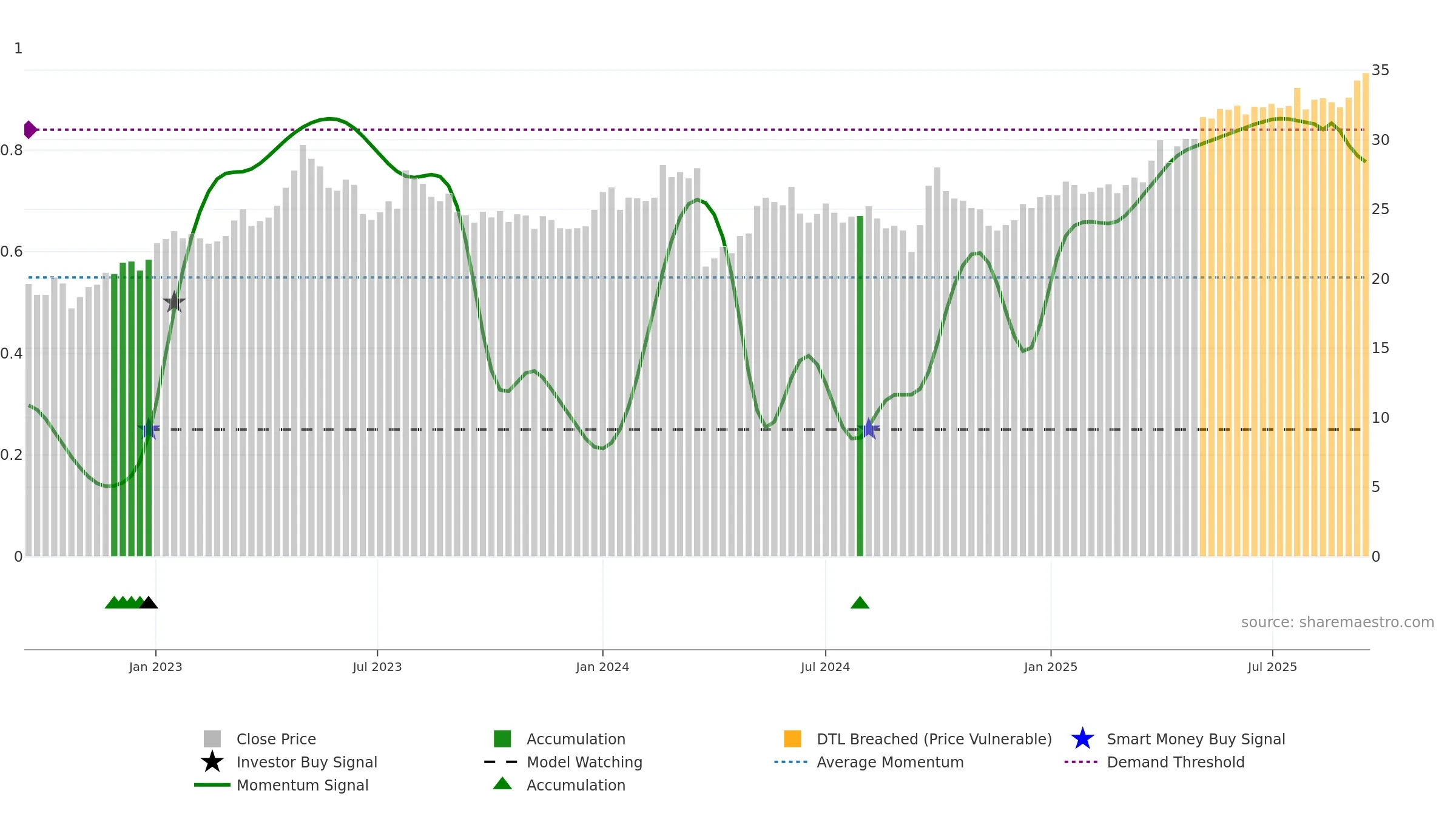Click the green triangle below Jul 2024 bars
The image size is (1456, 819).
(860, 602)
